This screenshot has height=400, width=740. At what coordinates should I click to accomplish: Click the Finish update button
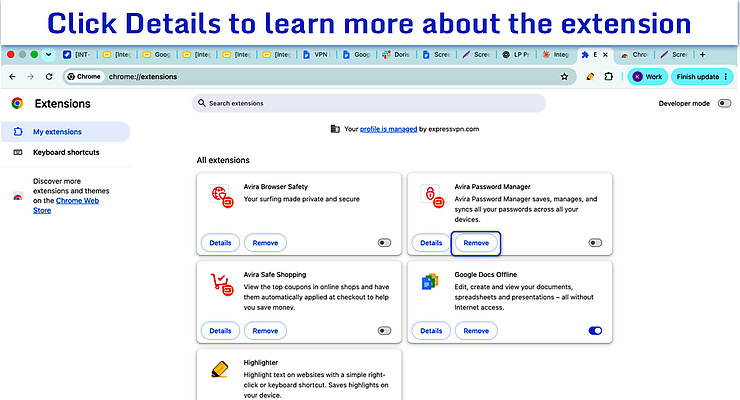tap(702, 76)
